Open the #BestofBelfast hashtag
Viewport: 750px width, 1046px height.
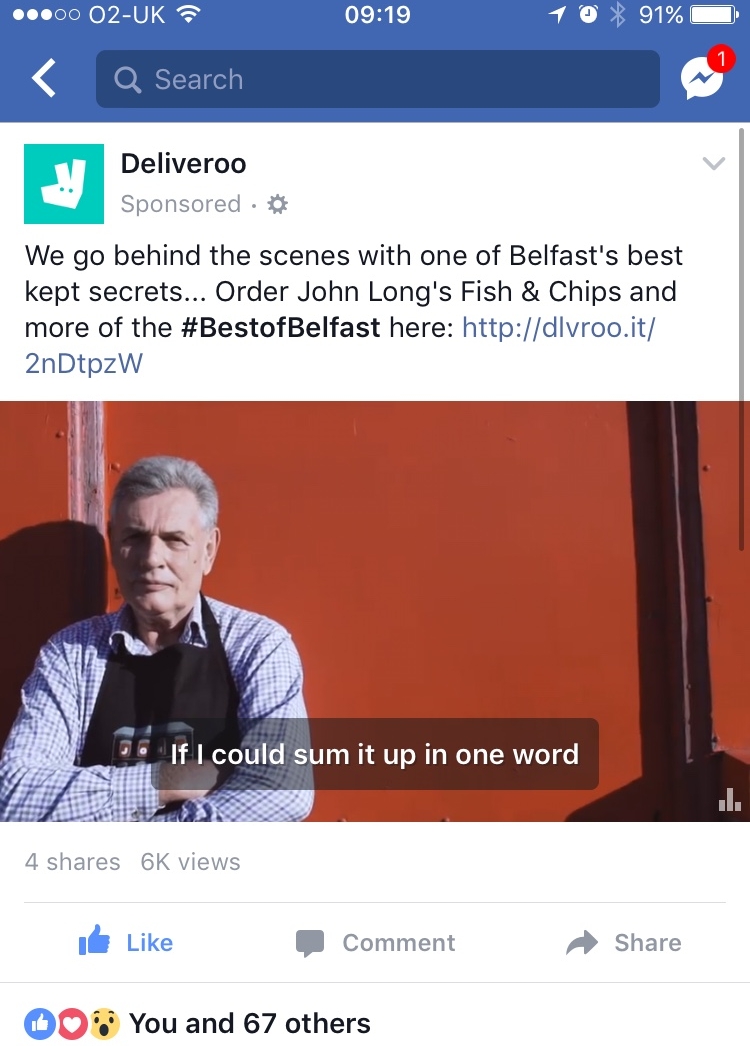[x=280, y=328]
